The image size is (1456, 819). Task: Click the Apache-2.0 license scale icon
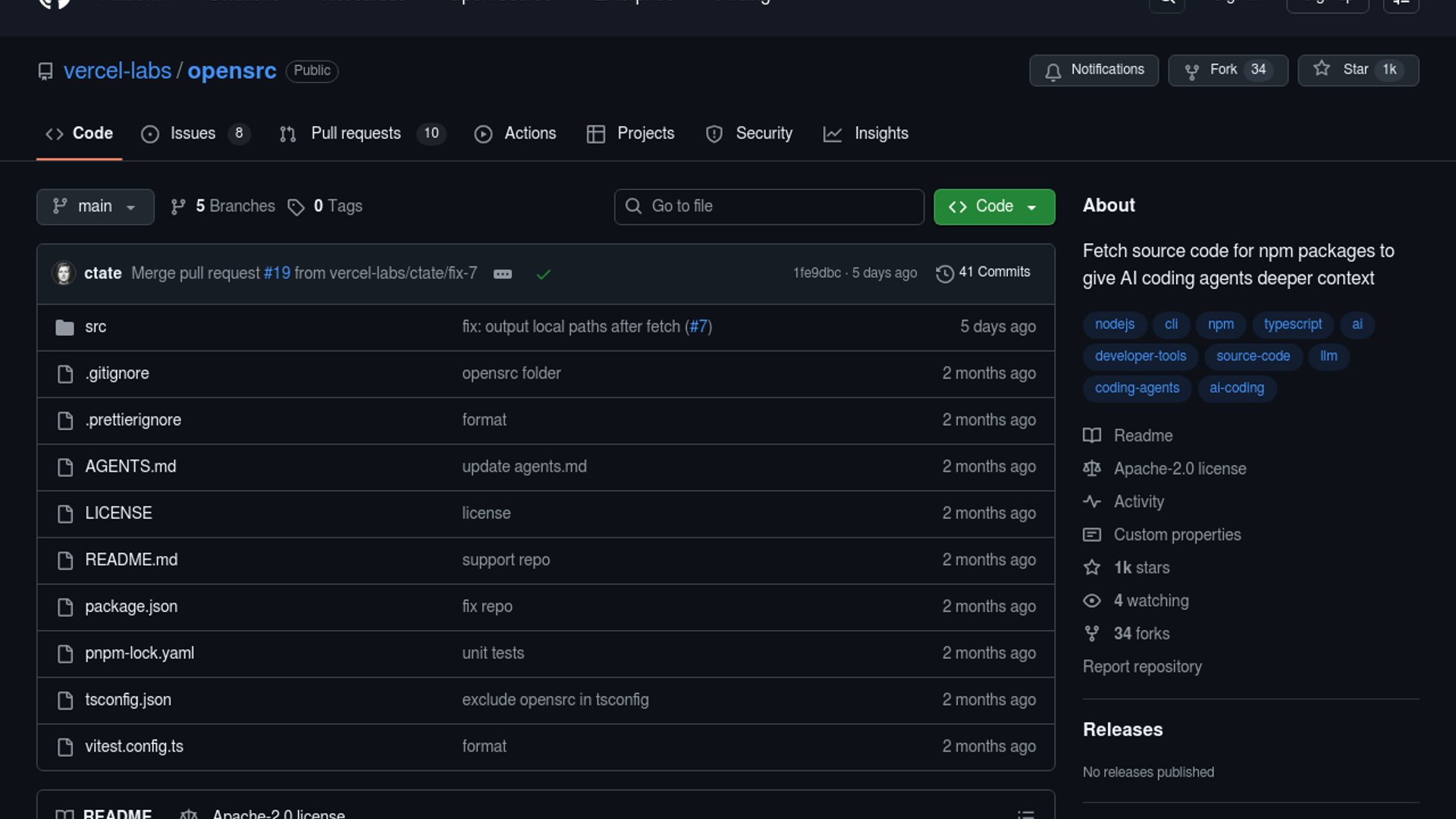[x=1091, y=469]
